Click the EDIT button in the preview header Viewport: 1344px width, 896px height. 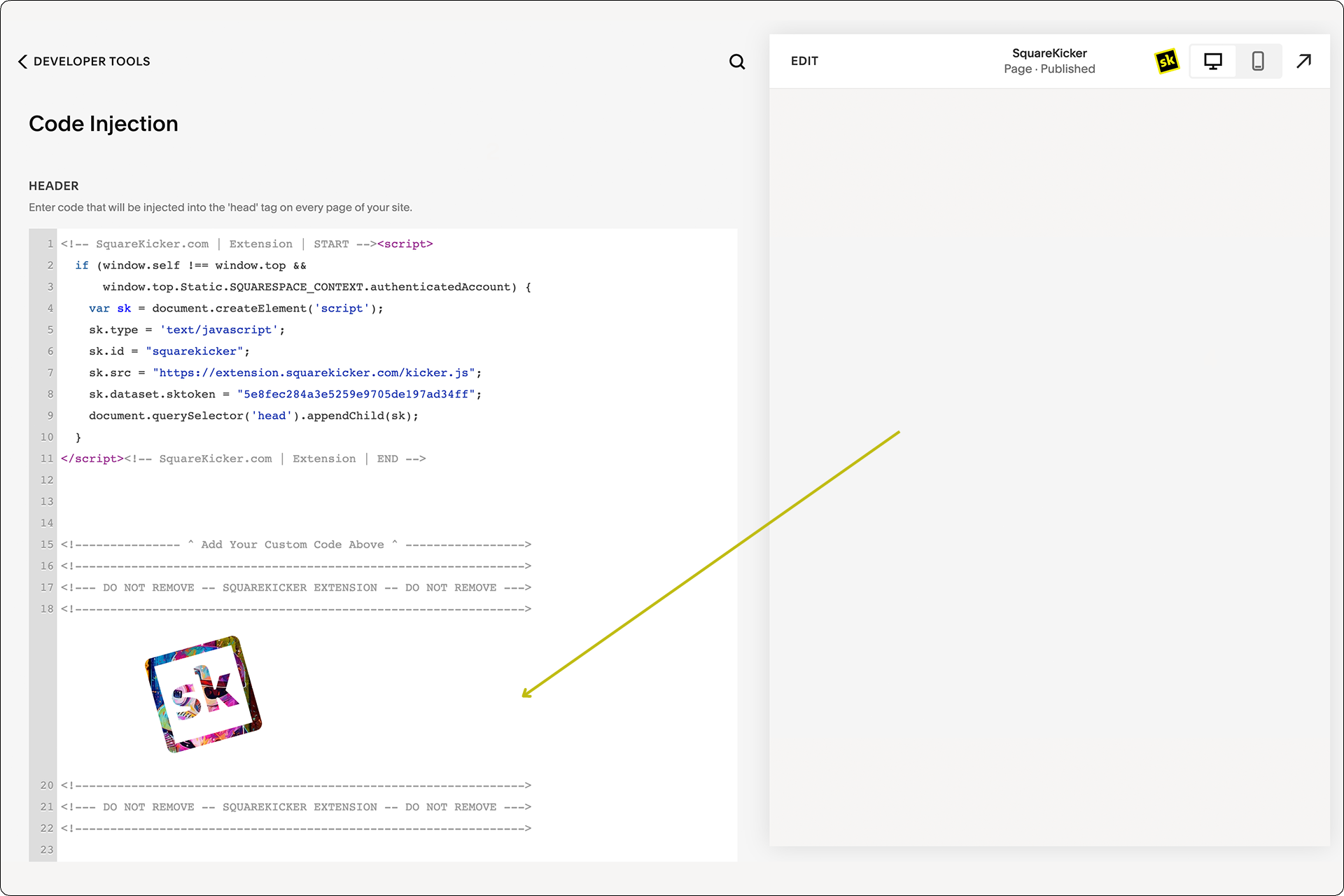pos(804,62)
